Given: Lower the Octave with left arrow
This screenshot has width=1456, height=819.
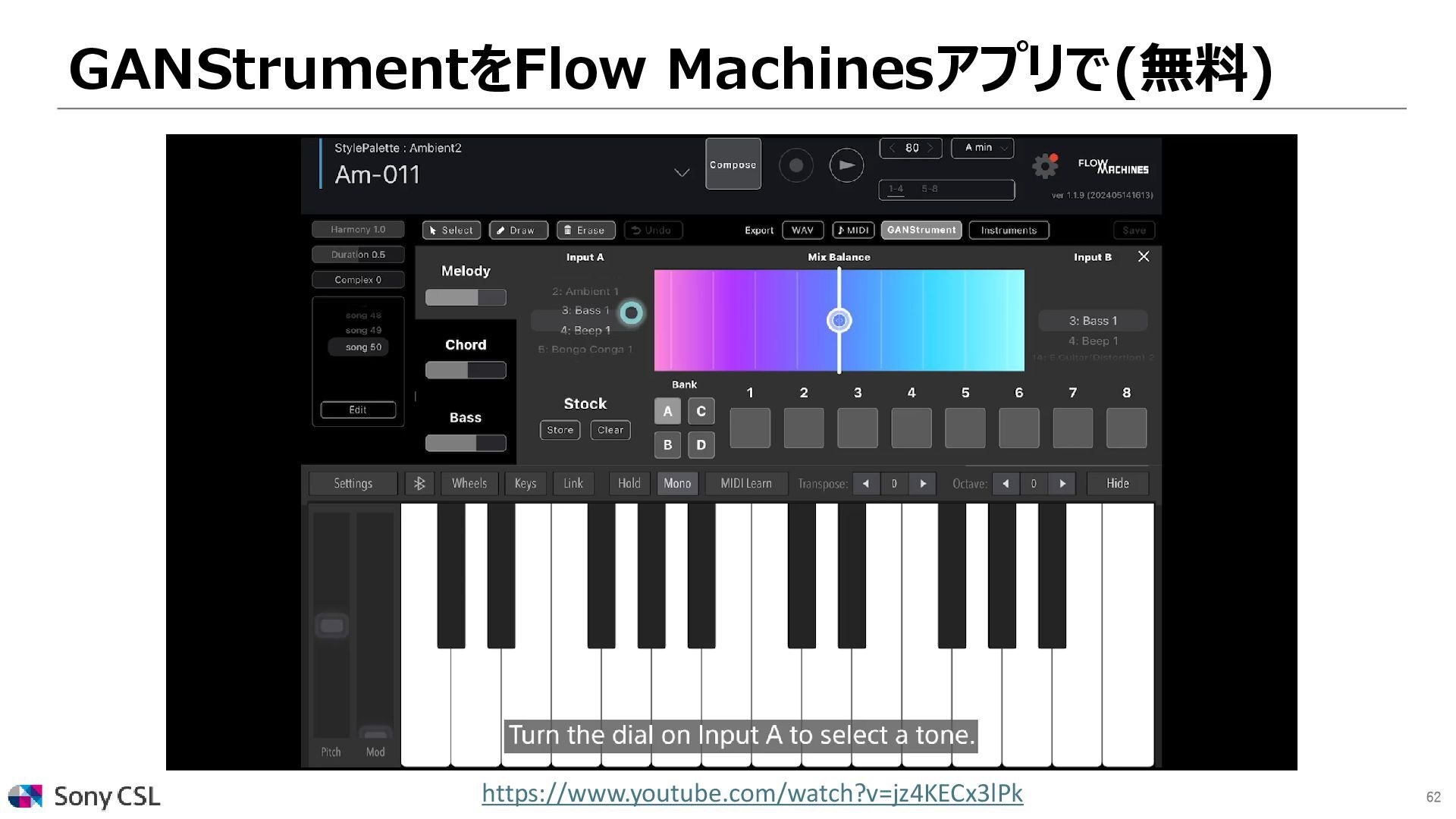Looking at the screenshot, I should pyautogui.click(x=1006, y=483).
